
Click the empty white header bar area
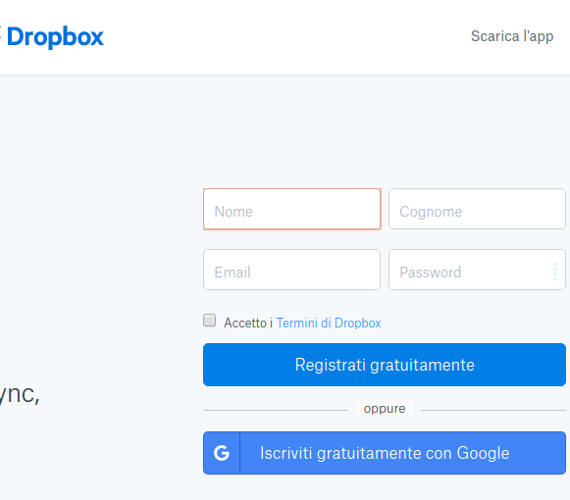[287, 36]
